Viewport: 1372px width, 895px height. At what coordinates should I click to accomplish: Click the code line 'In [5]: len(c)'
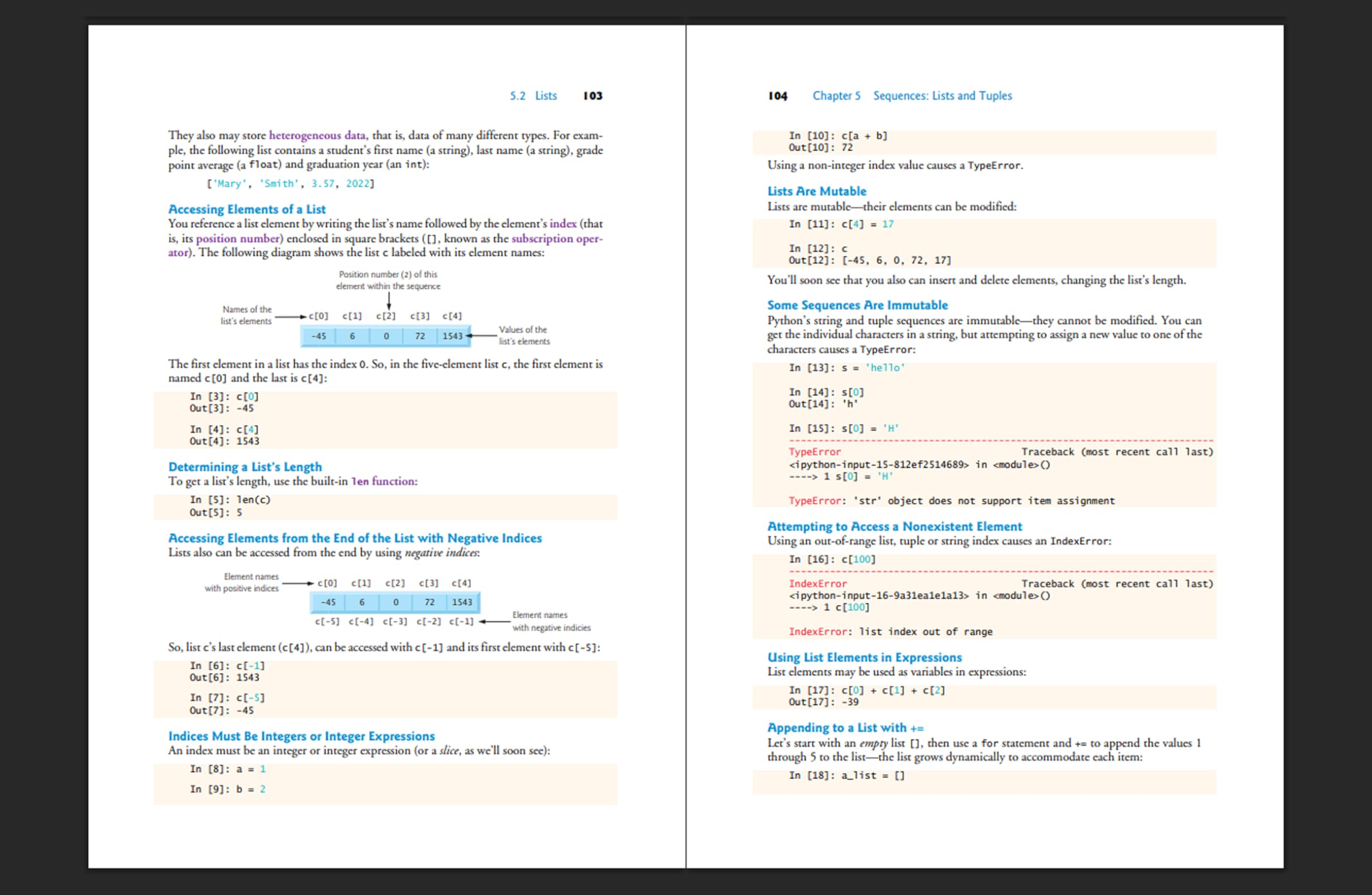point(230,499)
